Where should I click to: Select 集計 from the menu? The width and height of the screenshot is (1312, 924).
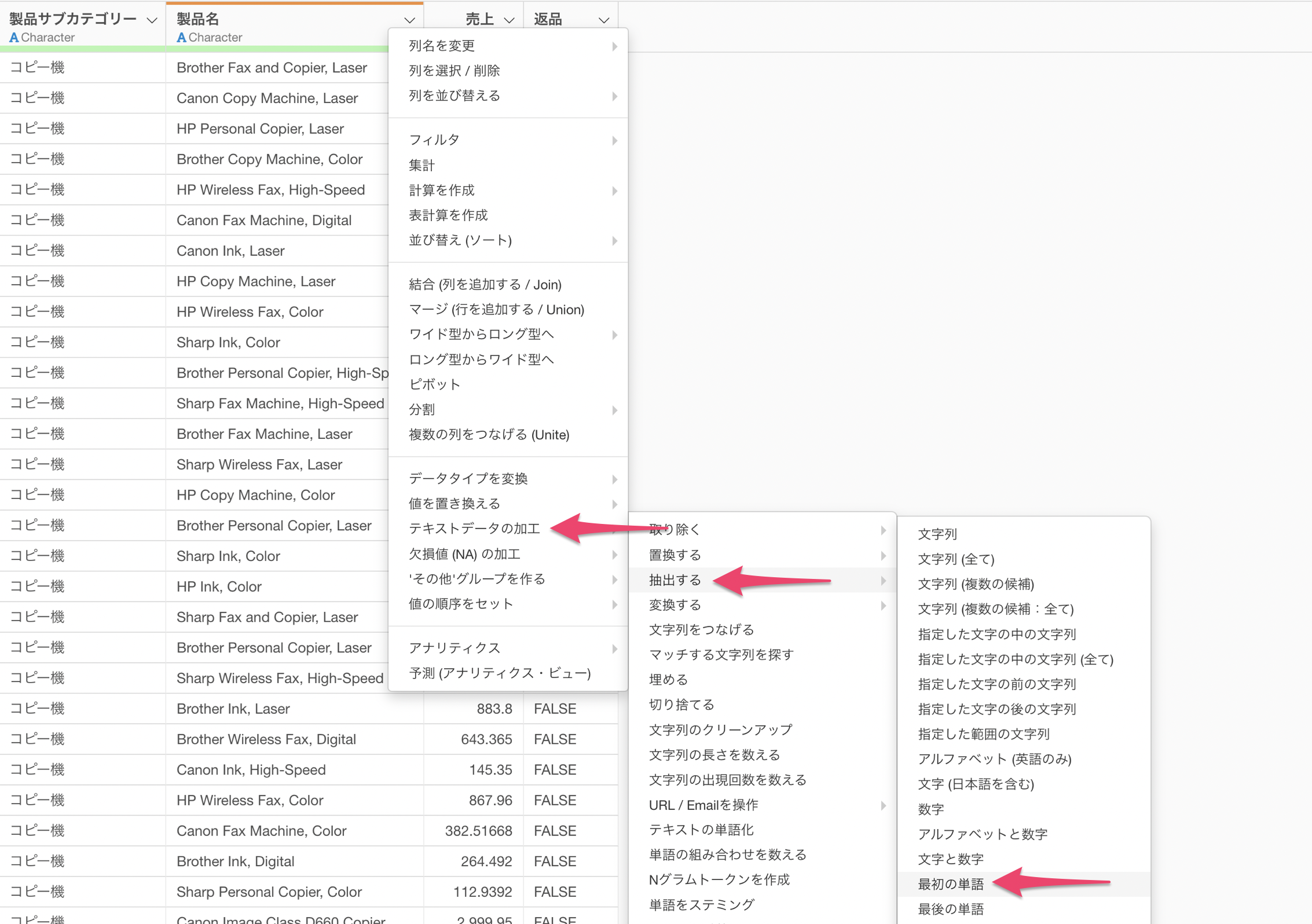click(x=508, y=166)
